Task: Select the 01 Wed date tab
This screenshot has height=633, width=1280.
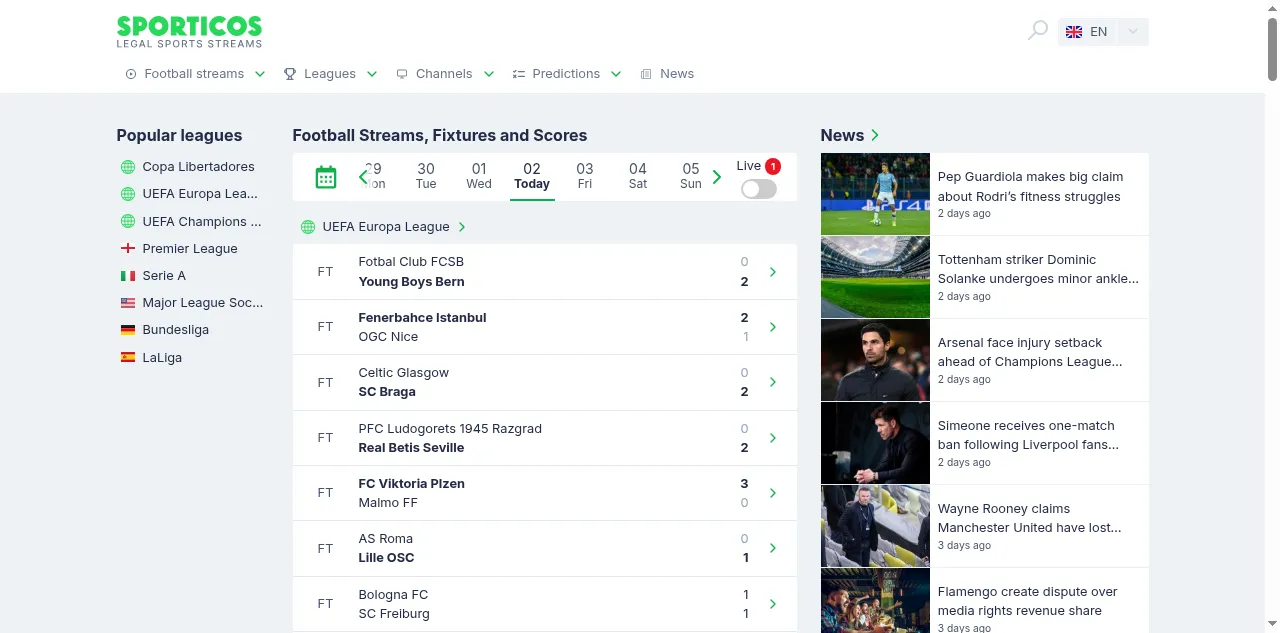Action: point(479,176)
